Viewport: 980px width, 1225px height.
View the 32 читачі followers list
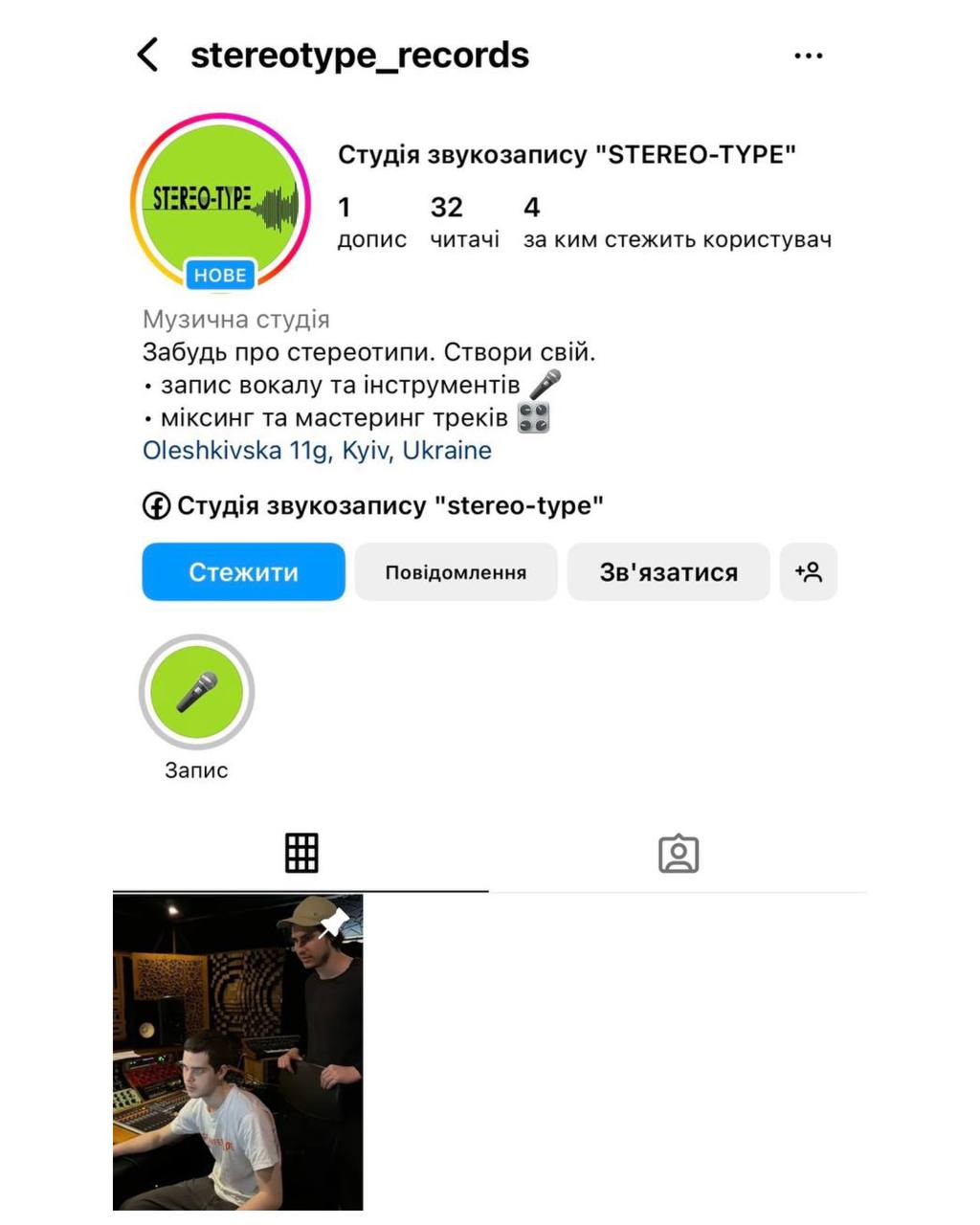click(x=464, y=222)
